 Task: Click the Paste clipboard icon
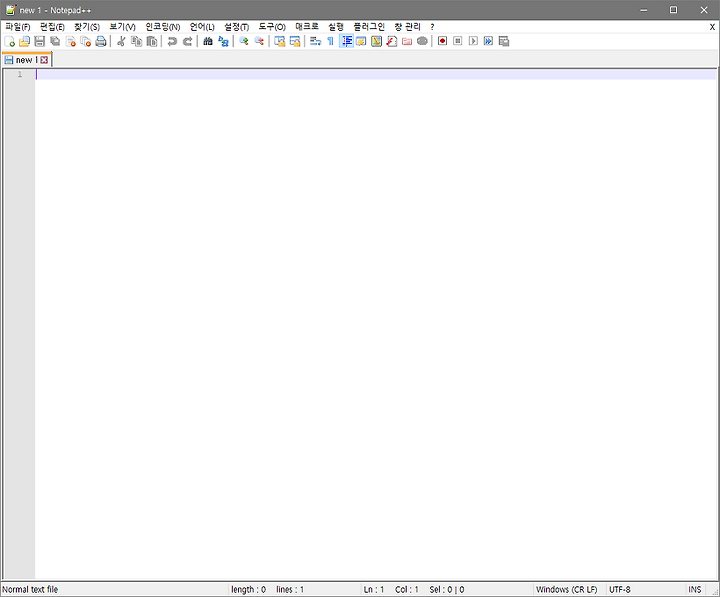click(x=152, y=41)
